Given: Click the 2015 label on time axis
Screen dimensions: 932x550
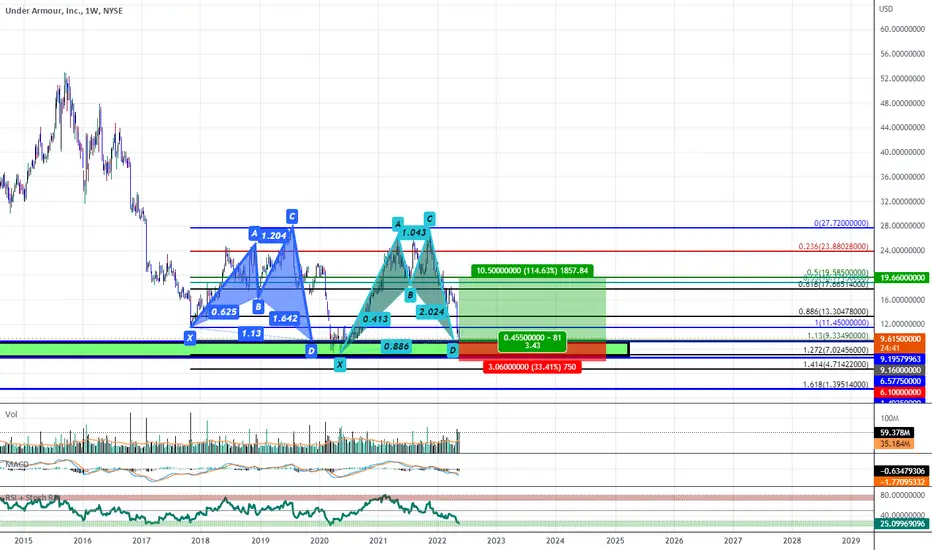Looking at the screenshot, I should [x=23, y=540].
